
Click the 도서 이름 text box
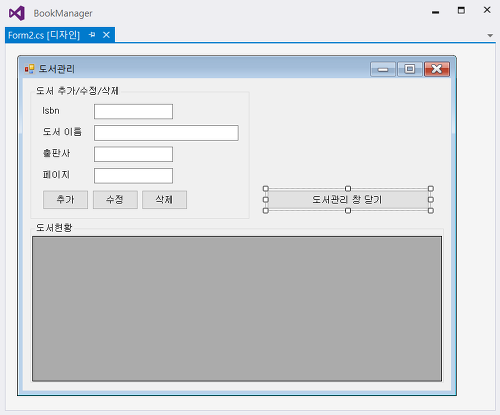166,133
